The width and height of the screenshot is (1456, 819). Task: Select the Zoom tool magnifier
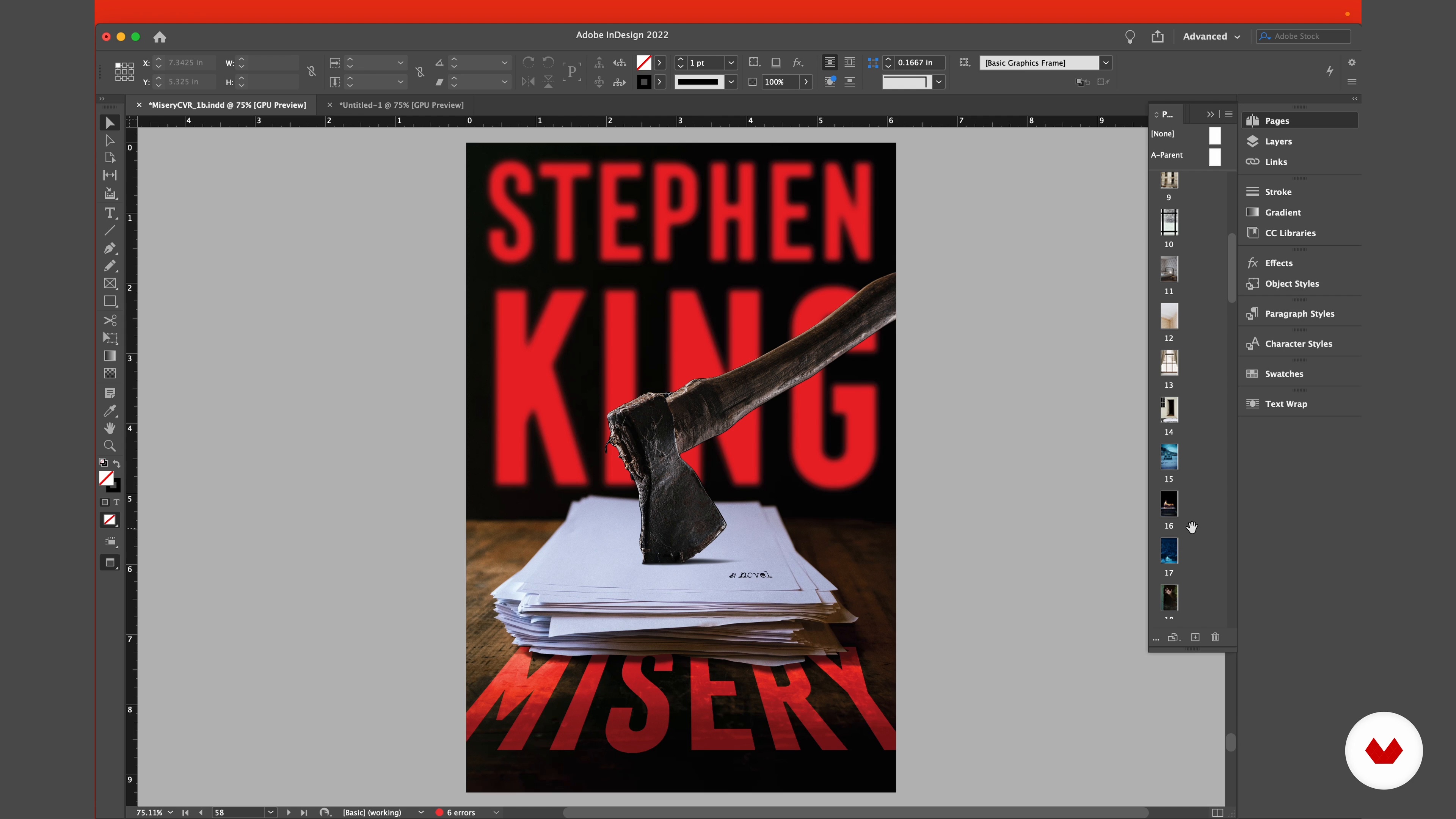click(x=110, y=446)
